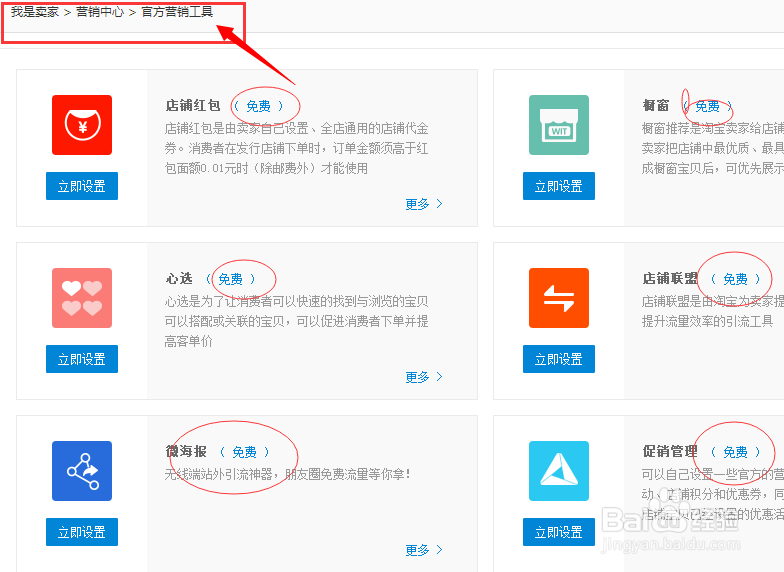
Task: Click 无线端站外引流神器 description text
Action: coord(288,474)
